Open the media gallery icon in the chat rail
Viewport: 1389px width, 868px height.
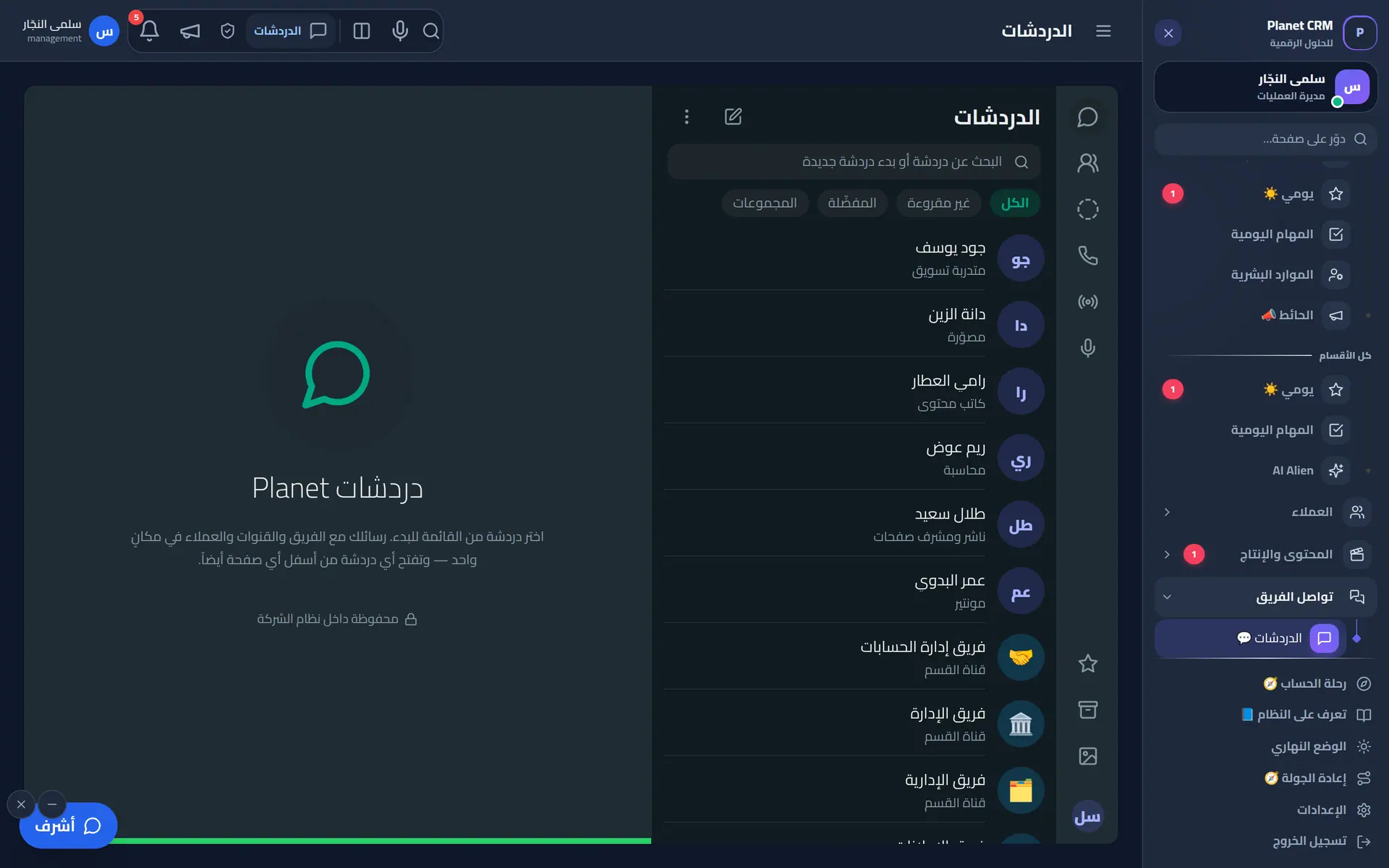click(x=1087, y=756)
